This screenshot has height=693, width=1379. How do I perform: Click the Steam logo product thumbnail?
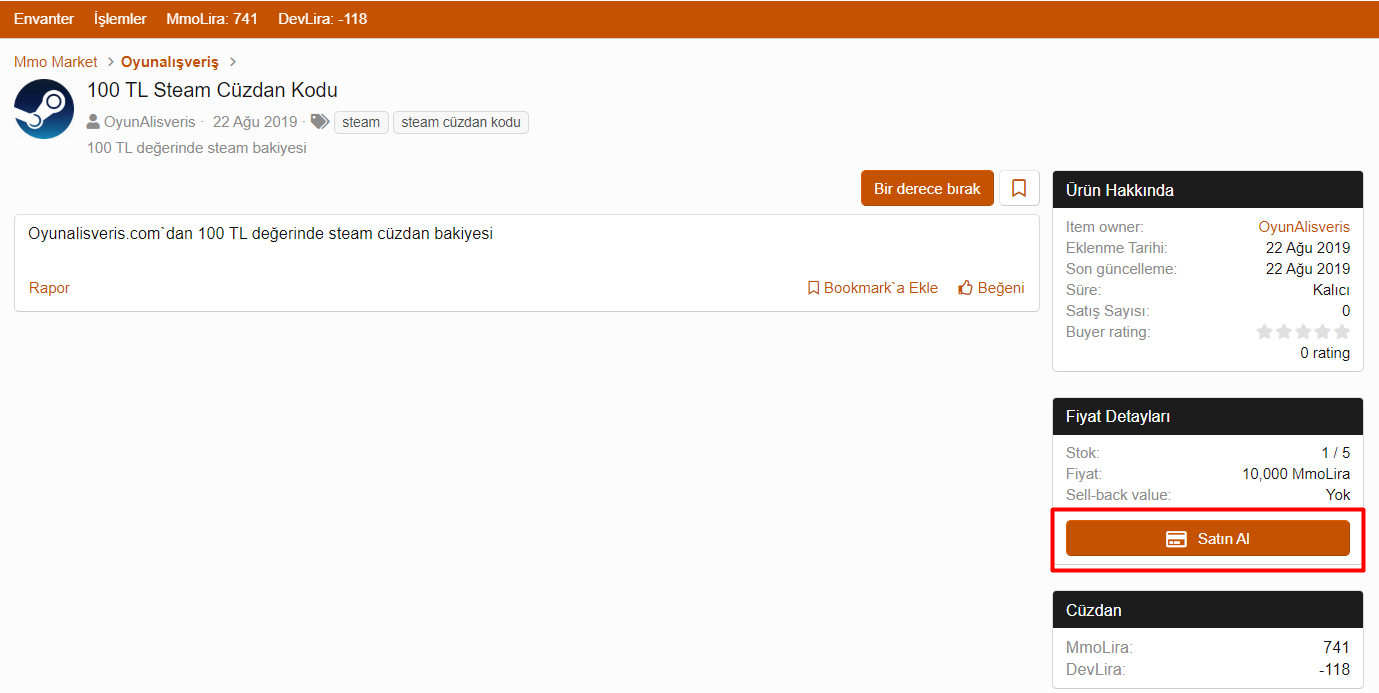[44, 109]
